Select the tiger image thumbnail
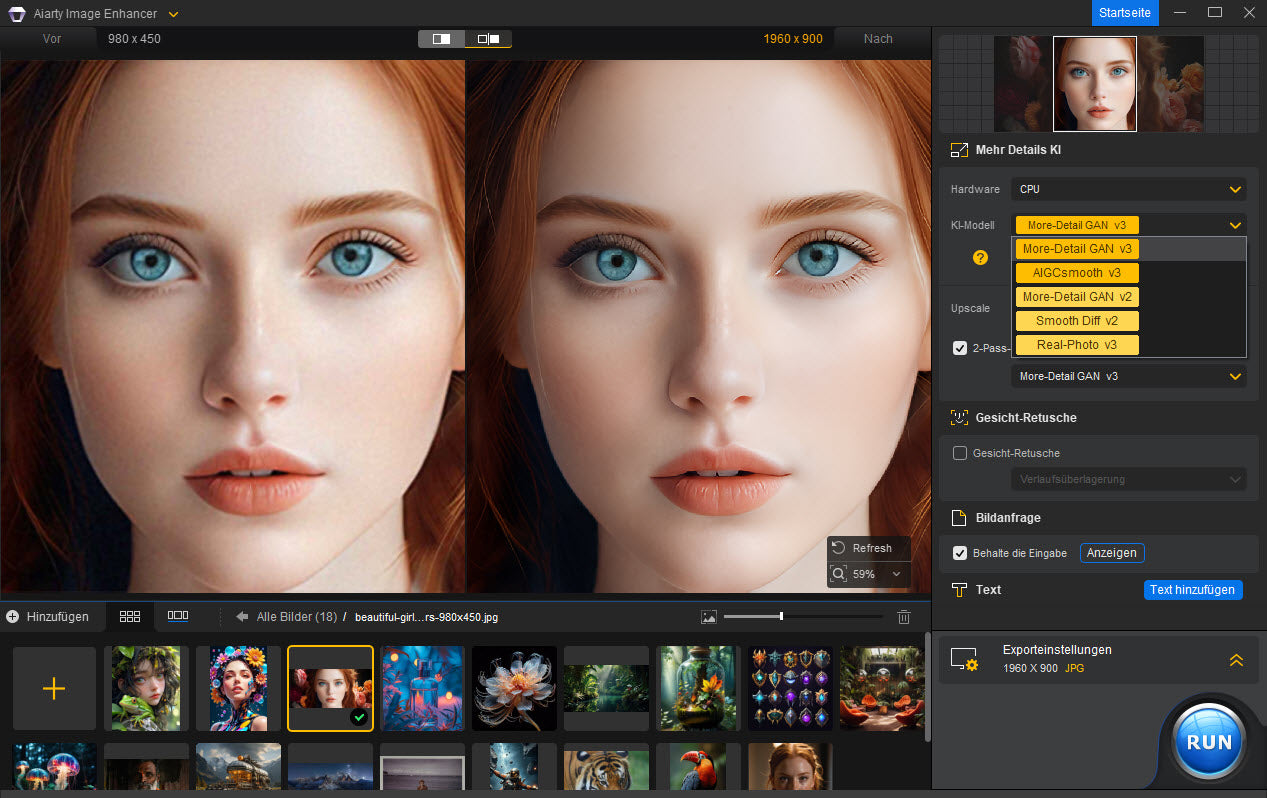This screenshot has width=1267, height=798. [x=605, y=768]
